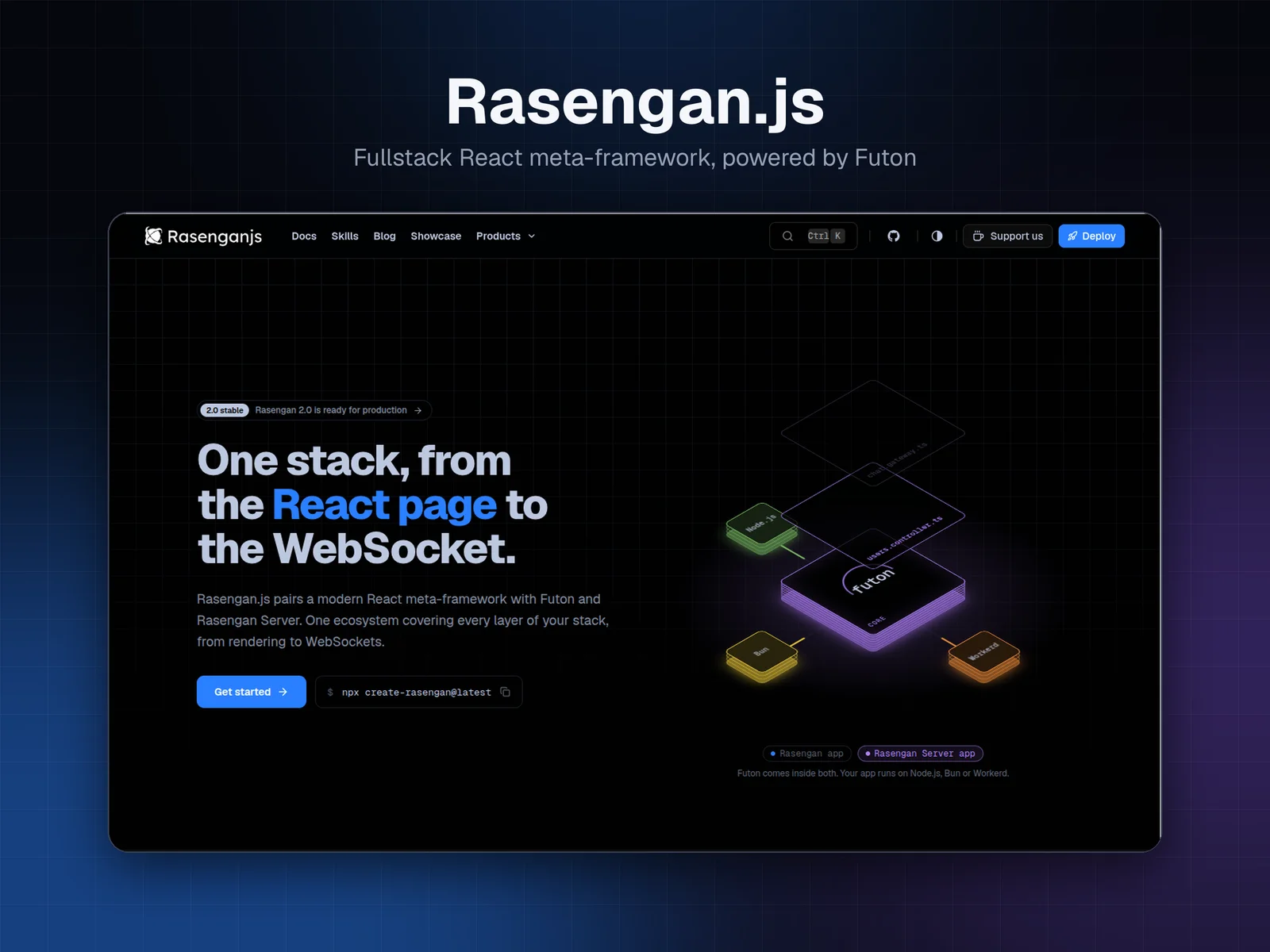Copy the npx create-rasengan command
The width and height of the screenshot is (1270, 952).
[x=506, y=692]
